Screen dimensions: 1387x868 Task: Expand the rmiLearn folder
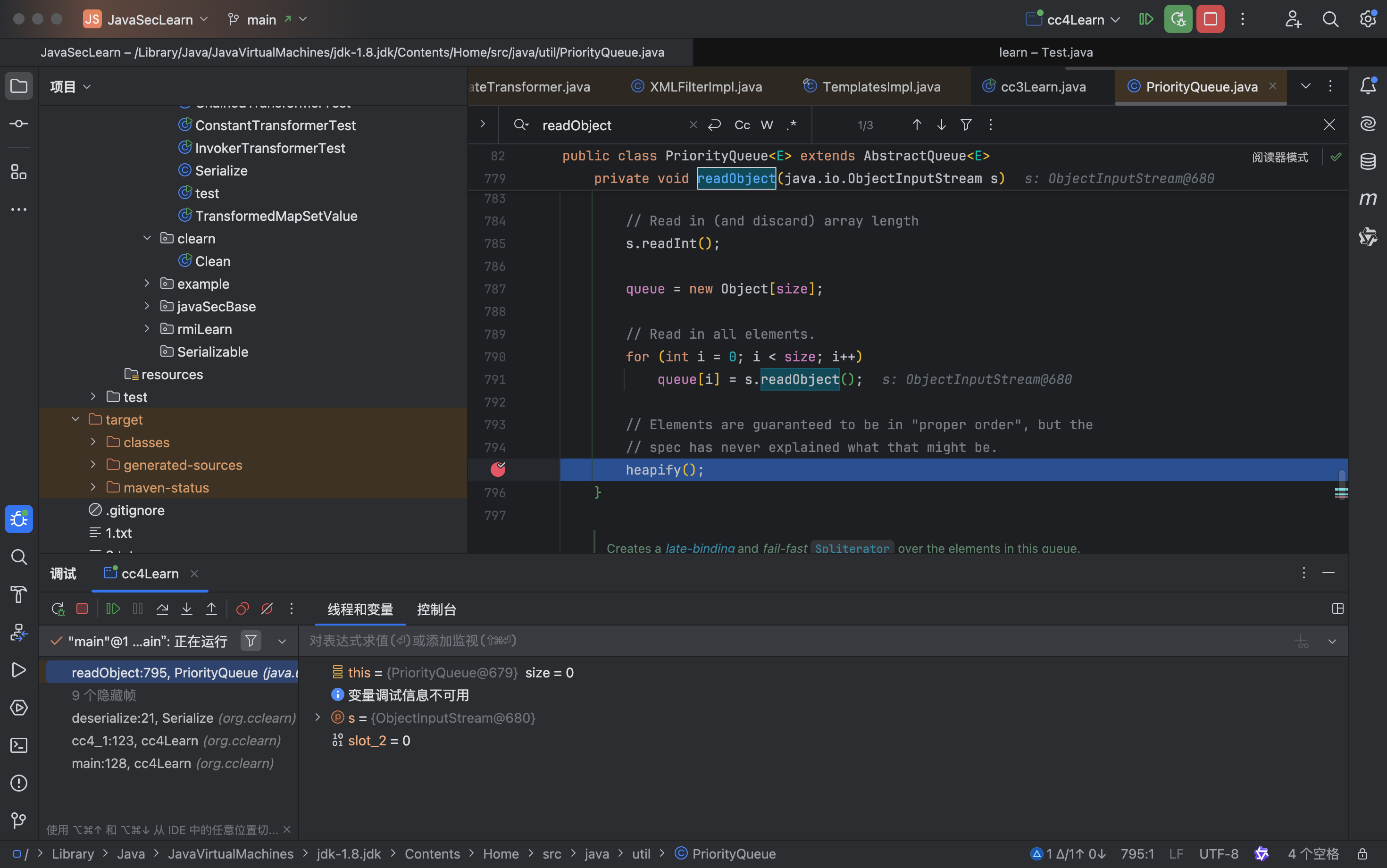coord(147,329)
